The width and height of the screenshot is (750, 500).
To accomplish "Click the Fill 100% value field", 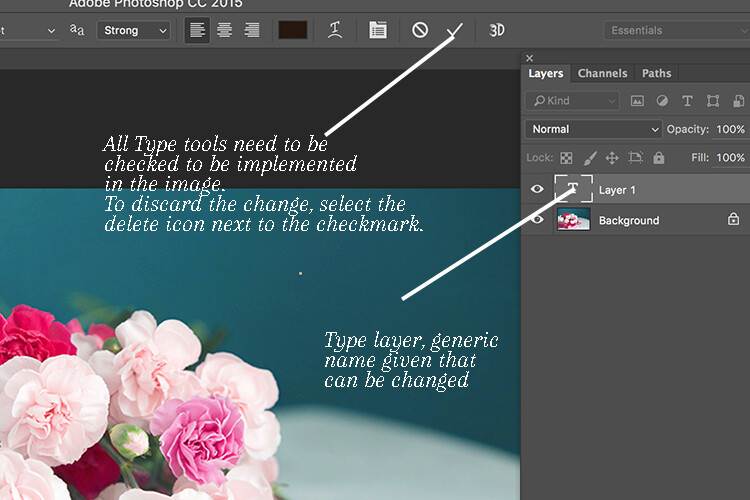I will point(730,157).
